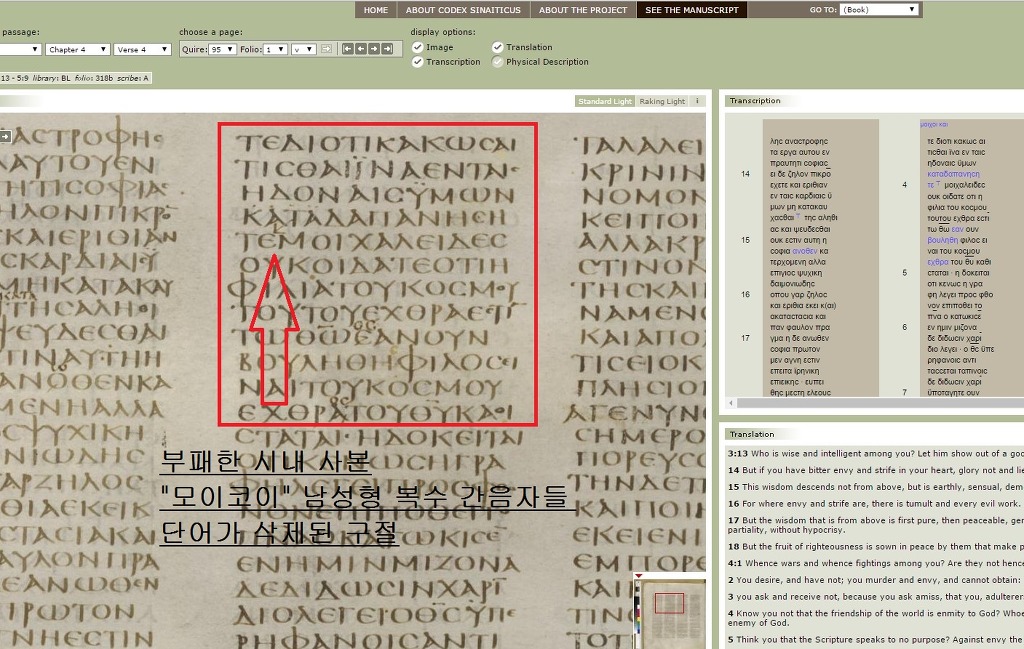Click translation verse 15 'This wisdom descends'
Image resolution: width=1024 pixels, height=649 pixels.
[x=876, y=487]
